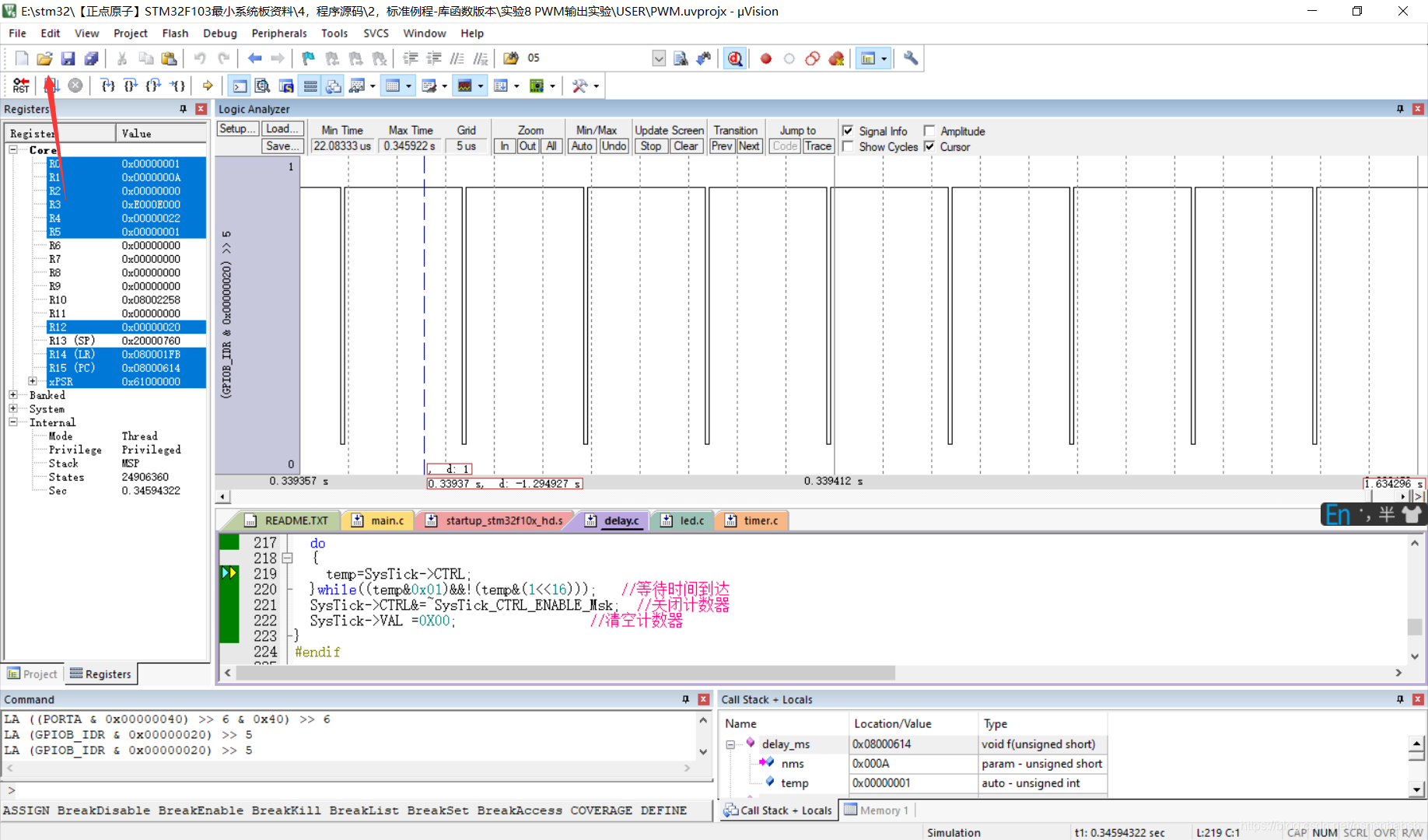Expand the System register group
The height and width of the screenshot is (840, 1428).
(13, 408)
